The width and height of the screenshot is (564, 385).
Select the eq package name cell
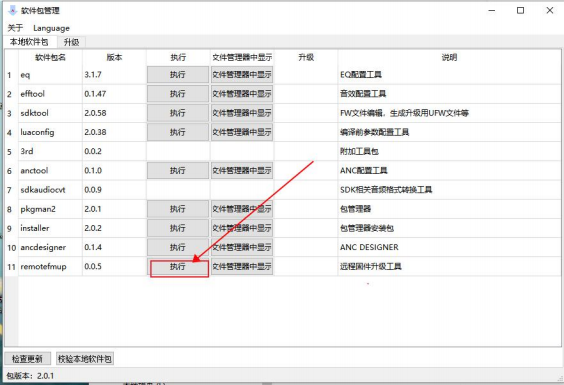[50, 75]
